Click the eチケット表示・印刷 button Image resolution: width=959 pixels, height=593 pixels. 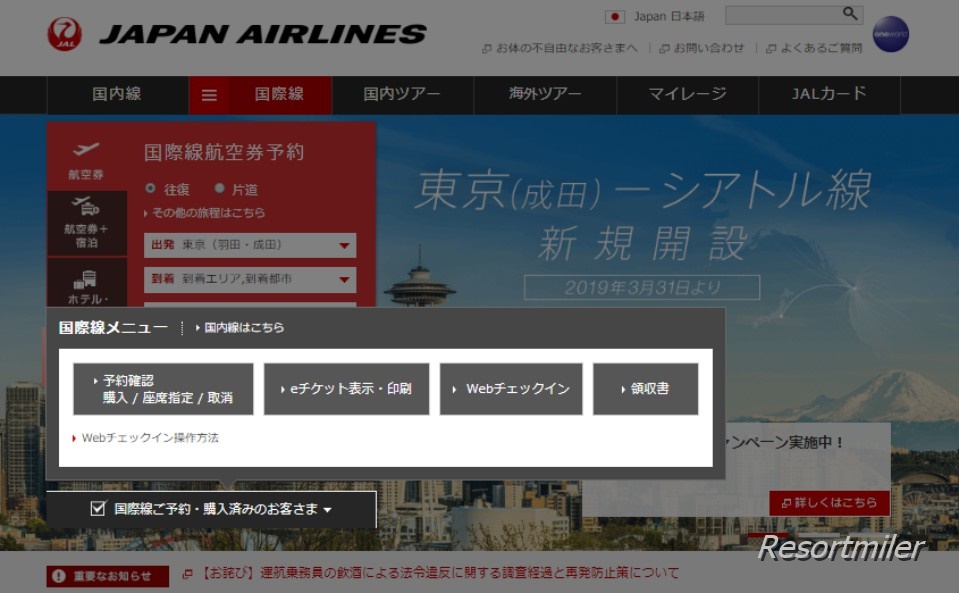pyautogui.click(x=346, y=389)
